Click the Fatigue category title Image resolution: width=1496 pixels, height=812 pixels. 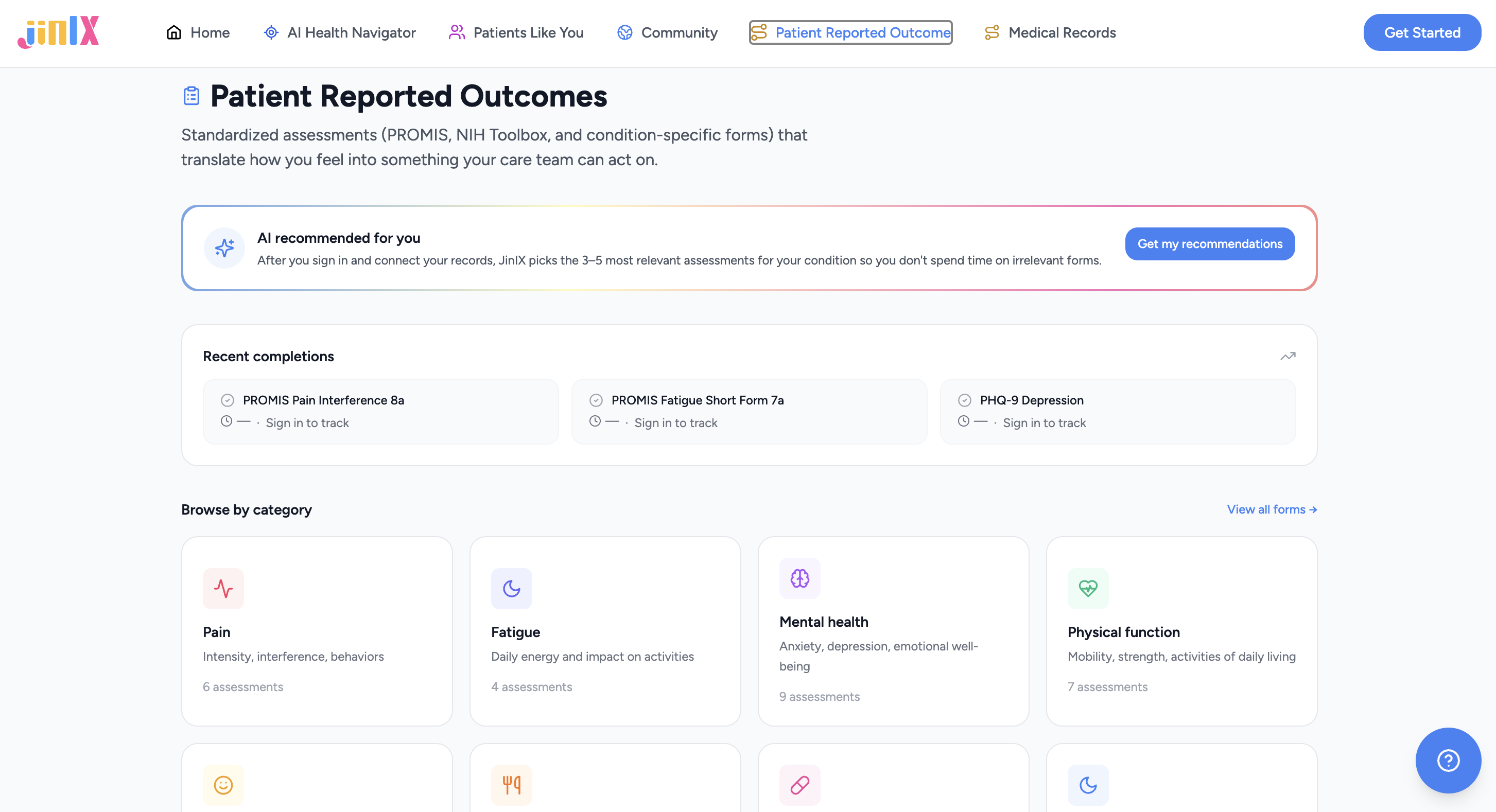[x=516, y=632]
